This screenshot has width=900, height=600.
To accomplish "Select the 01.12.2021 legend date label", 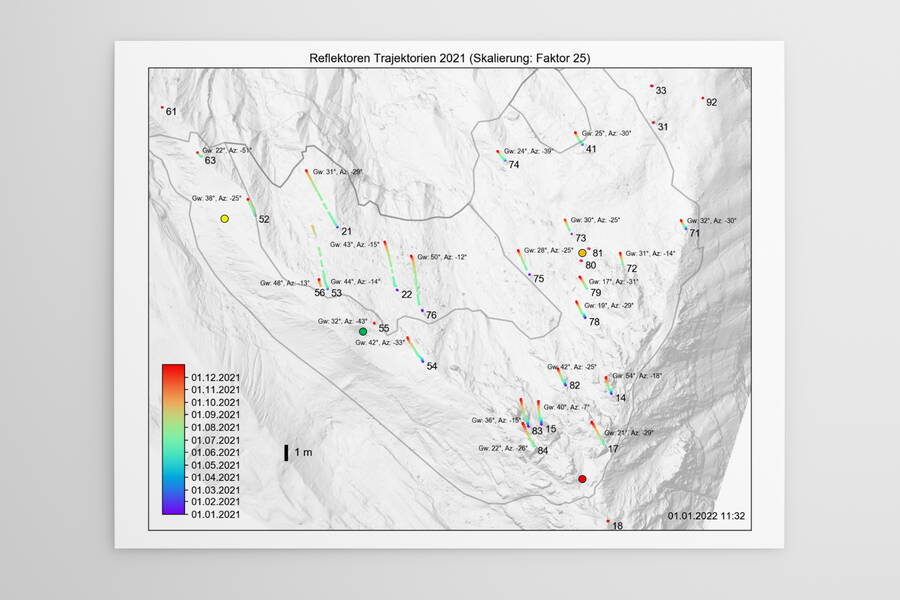I will coord(214,377).
